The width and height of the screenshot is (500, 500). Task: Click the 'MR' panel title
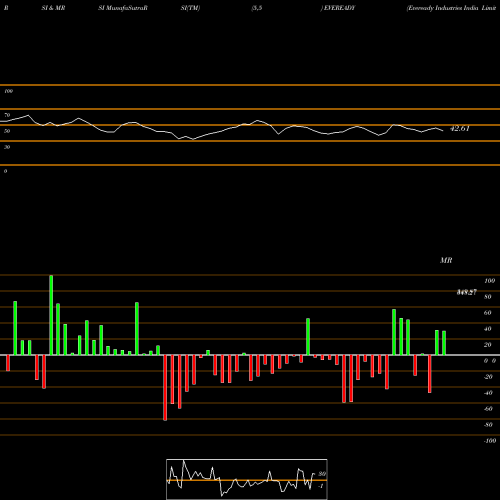point(446,260)
